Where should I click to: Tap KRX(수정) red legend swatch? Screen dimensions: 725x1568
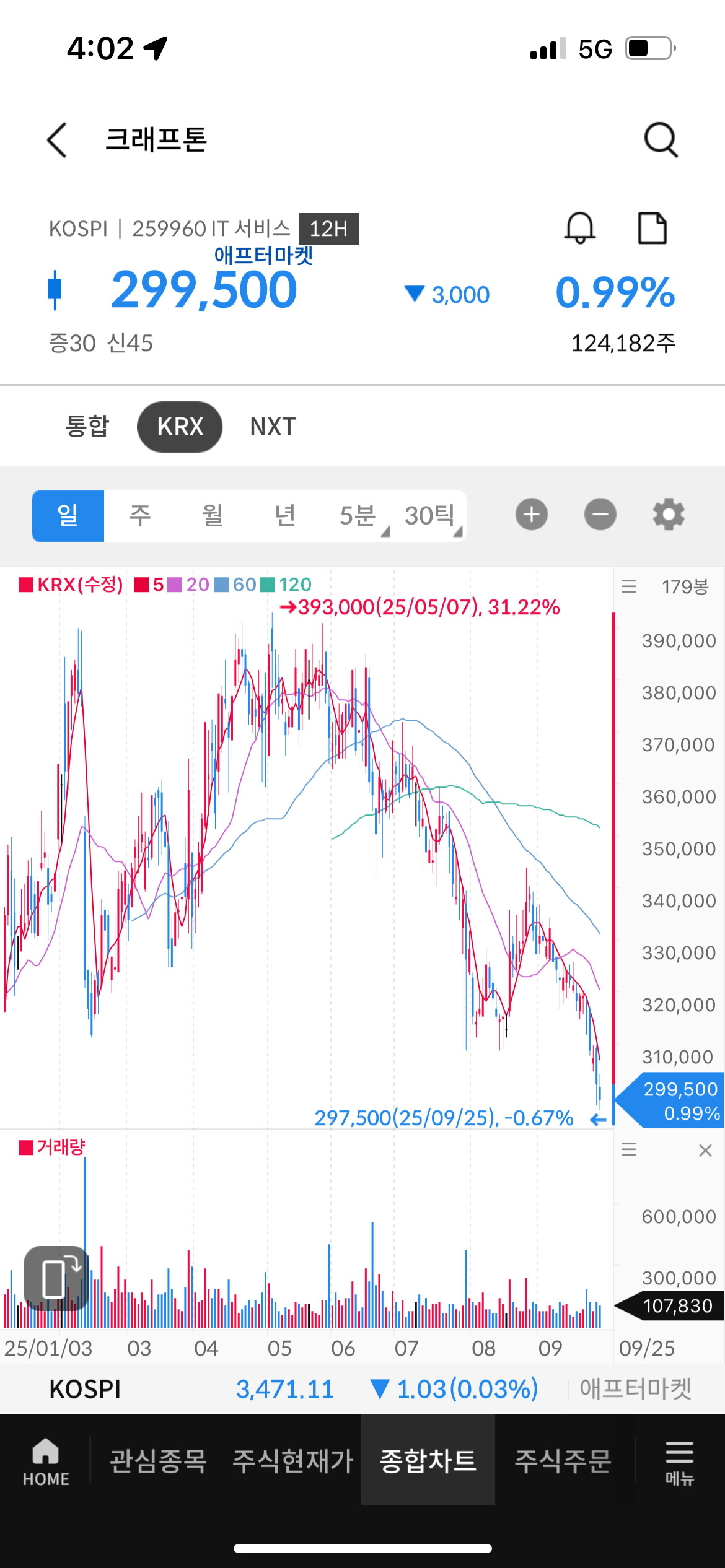[x=26, y=585]
